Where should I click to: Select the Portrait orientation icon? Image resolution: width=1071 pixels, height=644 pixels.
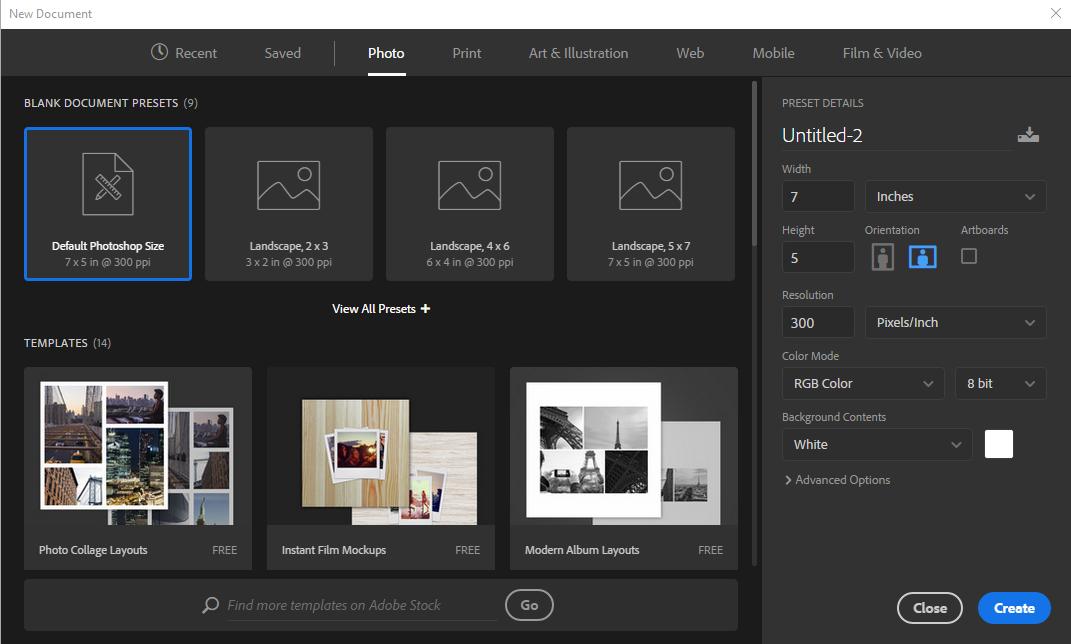pos(883,256)
